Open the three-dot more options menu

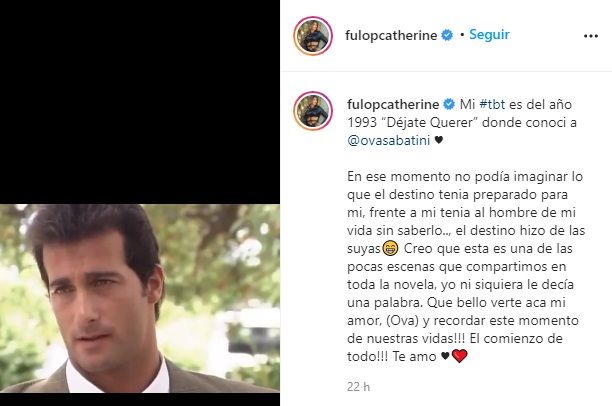coord(591,36)
